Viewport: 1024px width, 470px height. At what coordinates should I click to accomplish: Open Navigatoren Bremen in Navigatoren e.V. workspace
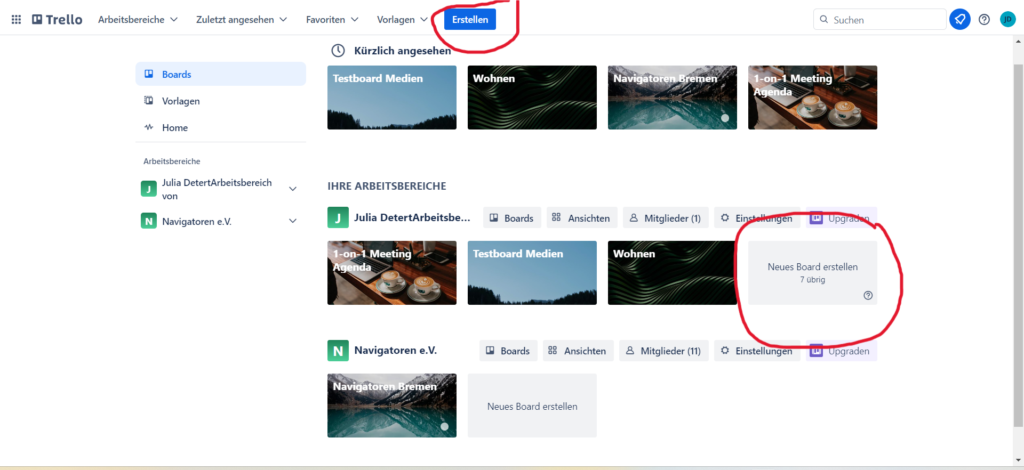[392, 405]
